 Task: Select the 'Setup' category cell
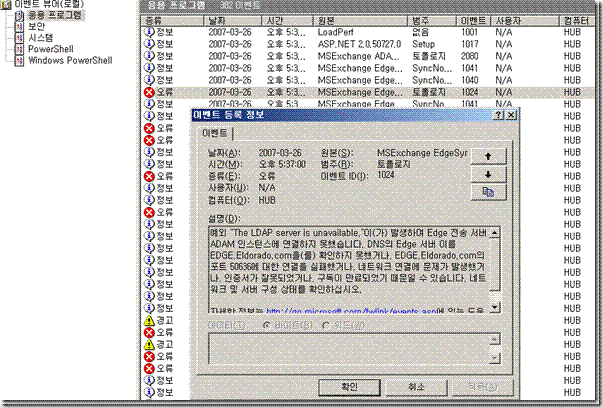423,44
